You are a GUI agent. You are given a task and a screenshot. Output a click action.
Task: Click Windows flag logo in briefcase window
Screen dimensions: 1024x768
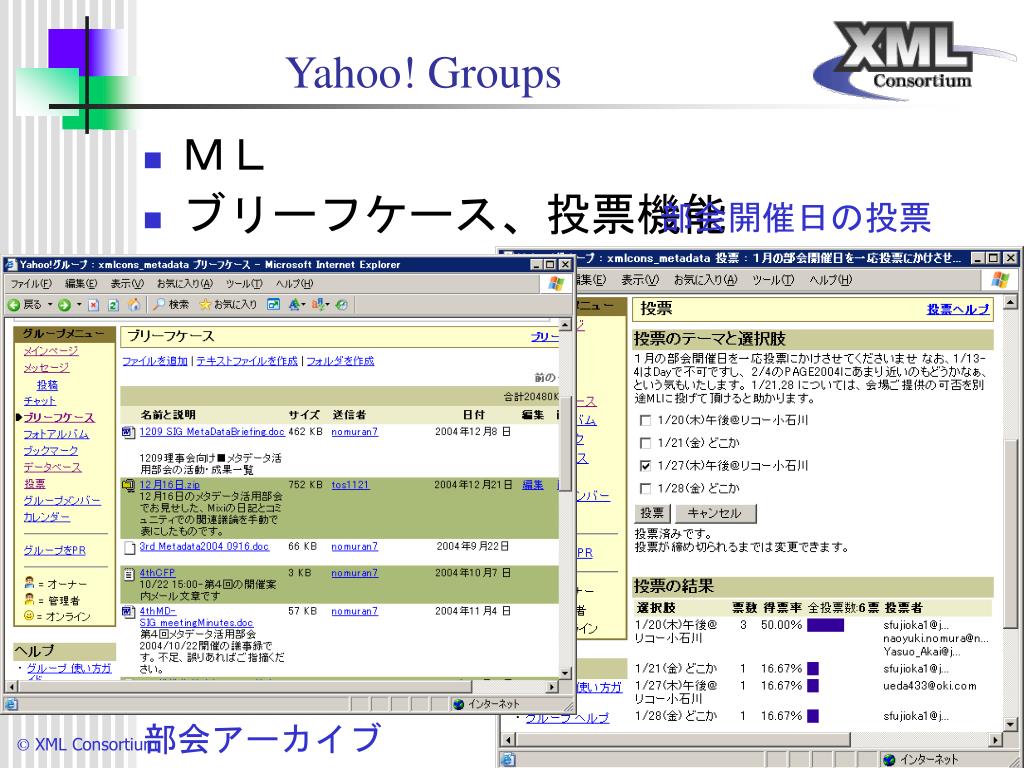coord(556,283)
